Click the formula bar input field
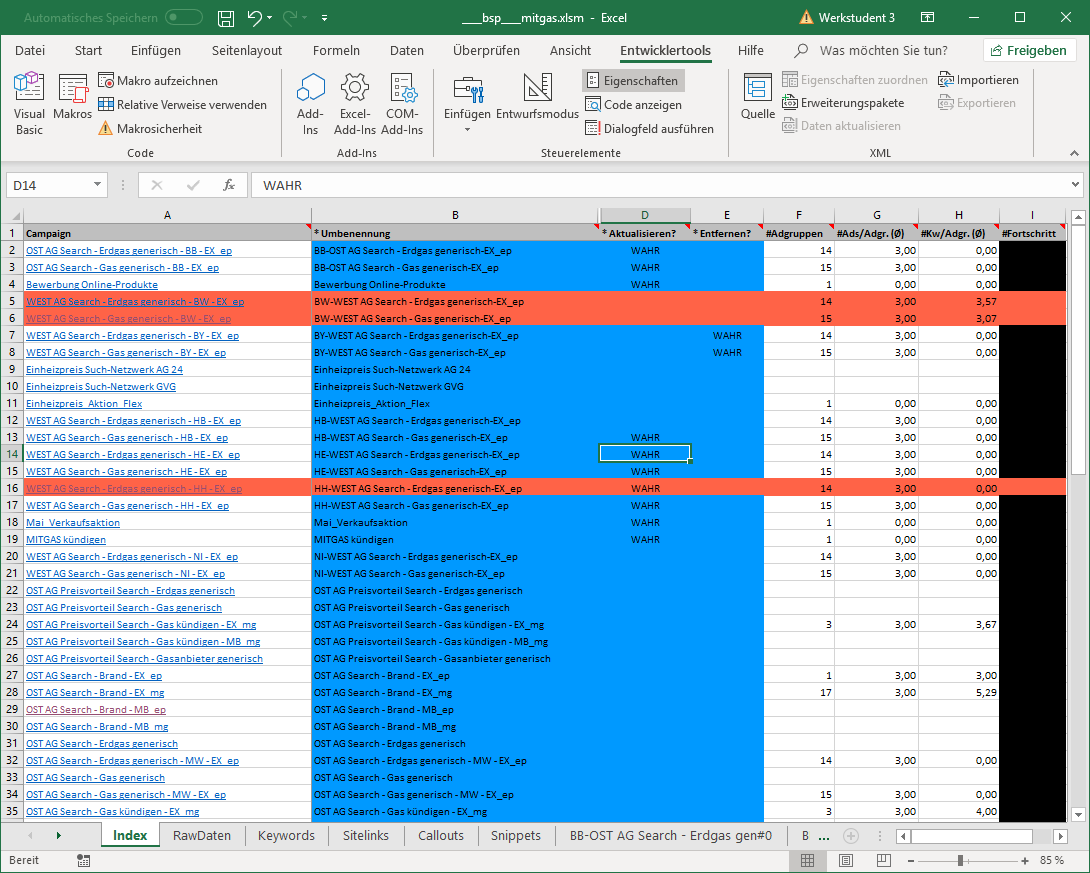 click(660, 185)
